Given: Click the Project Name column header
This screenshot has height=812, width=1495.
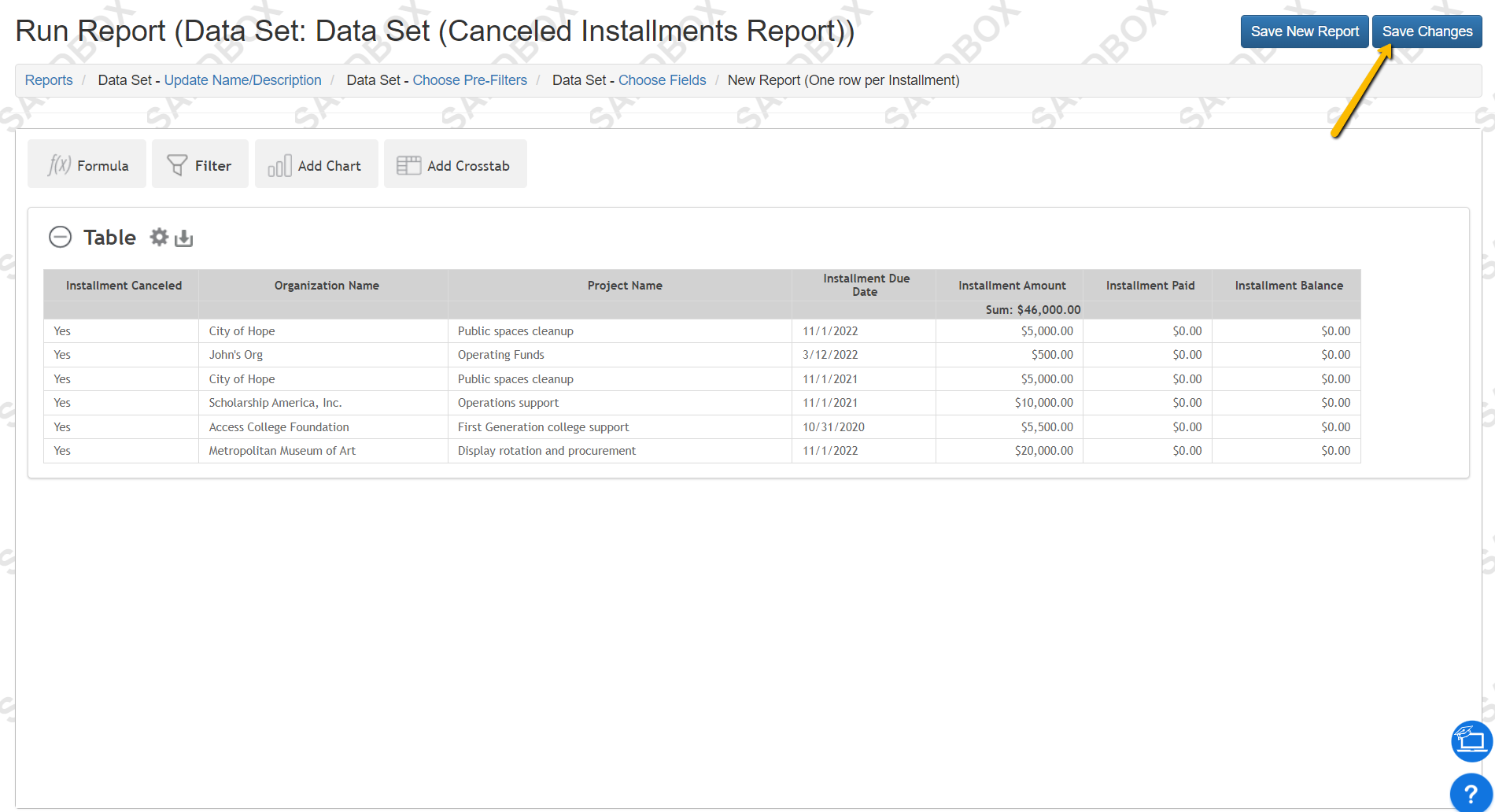Looking at the screenshot, I should (x=620, y=286).
